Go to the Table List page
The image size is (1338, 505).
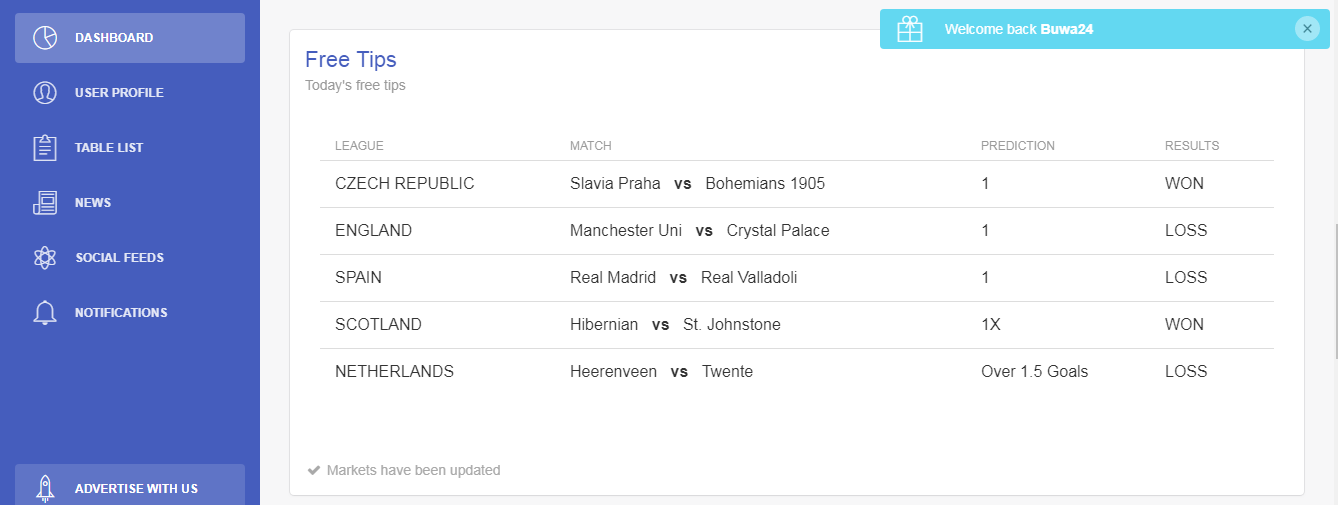tap(130, 148)
